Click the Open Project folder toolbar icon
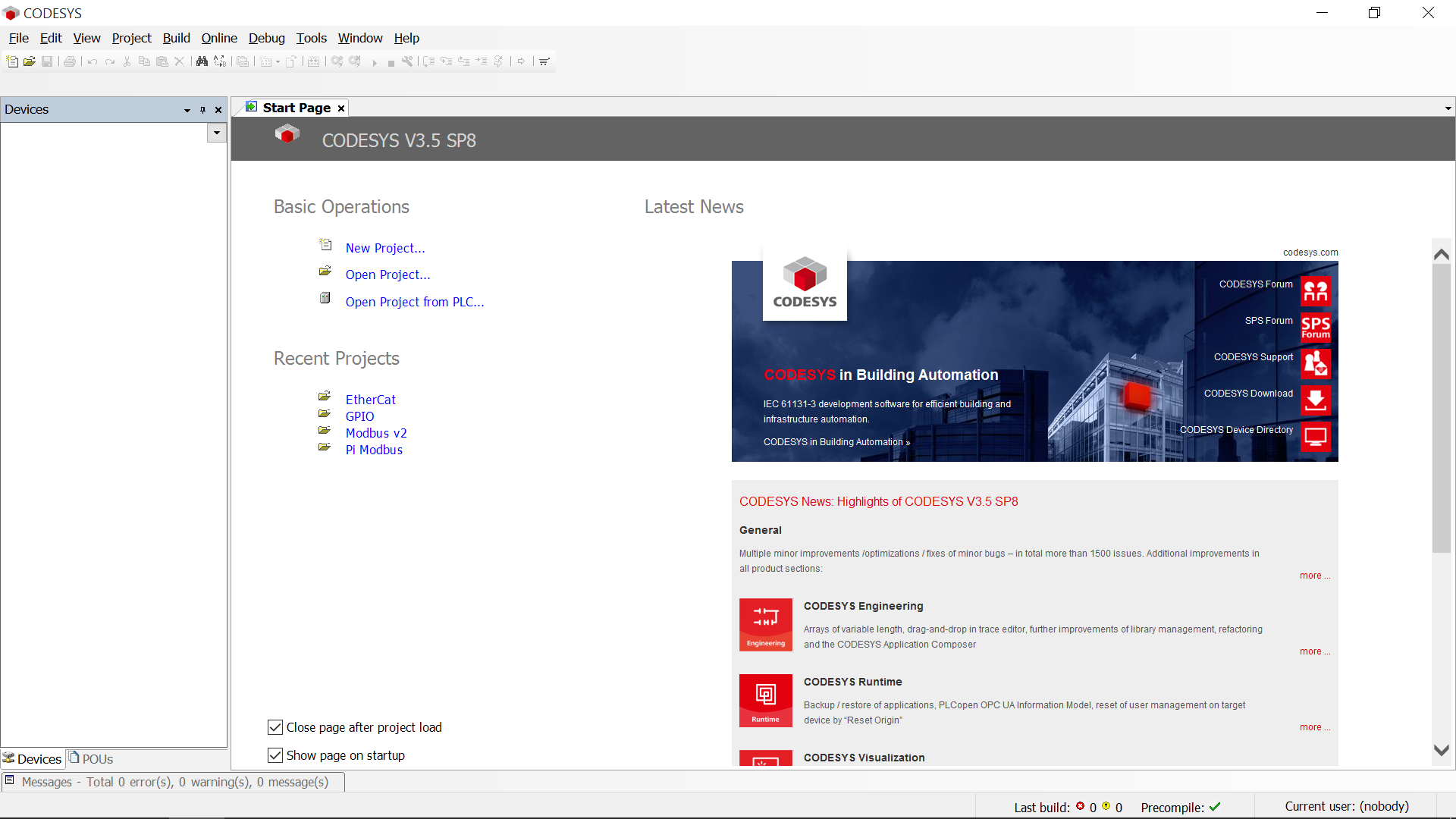Screen dimensions: 1456x819 click(30, 61)
